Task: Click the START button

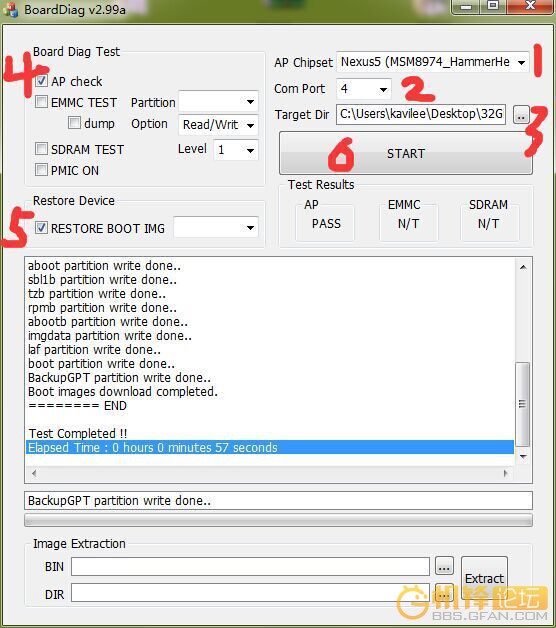Action: pos(405,153)
